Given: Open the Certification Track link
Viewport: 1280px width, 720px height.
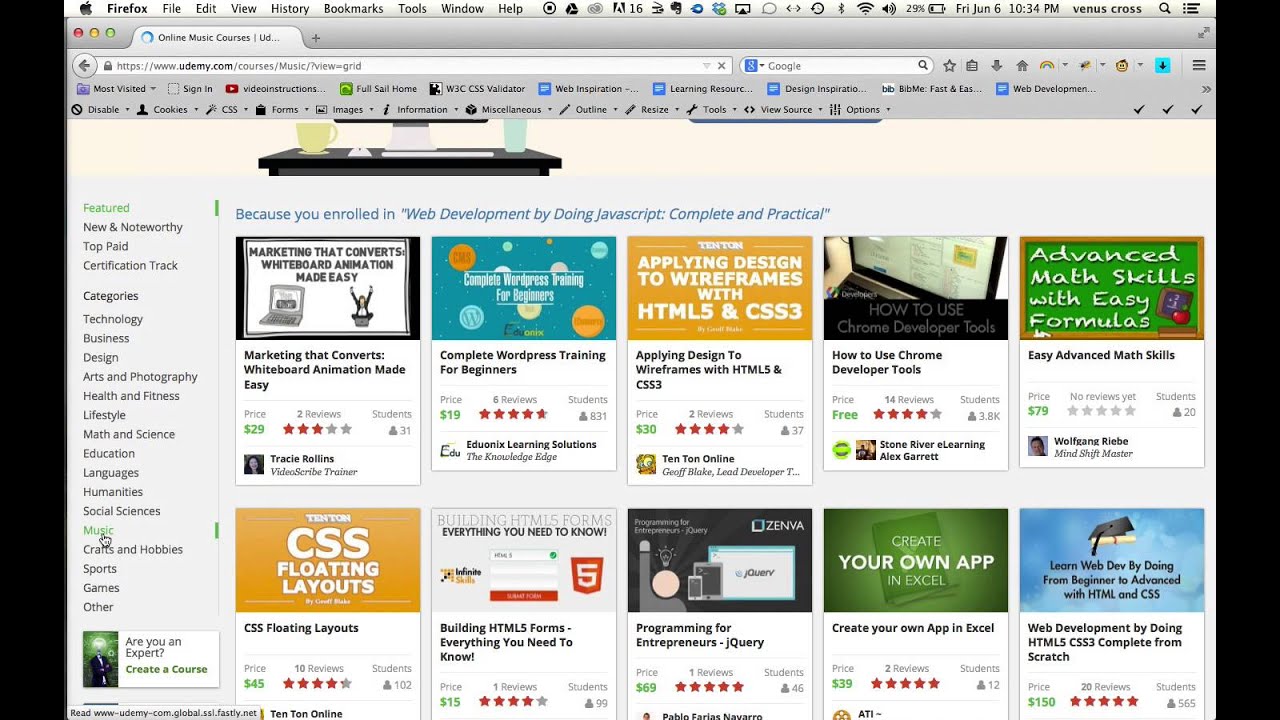Looking at the screenshot, I should [x=130, y=265].
